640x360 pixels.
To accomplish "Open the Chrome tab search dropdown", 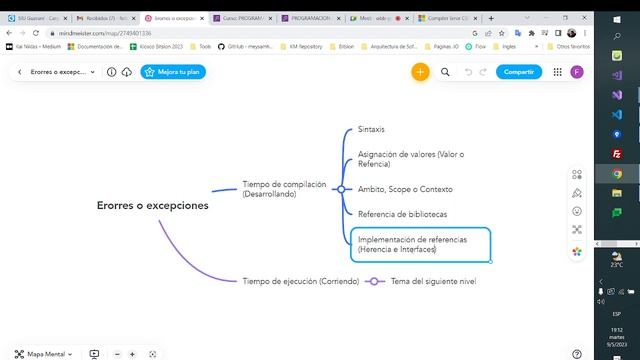I will 527,18.
